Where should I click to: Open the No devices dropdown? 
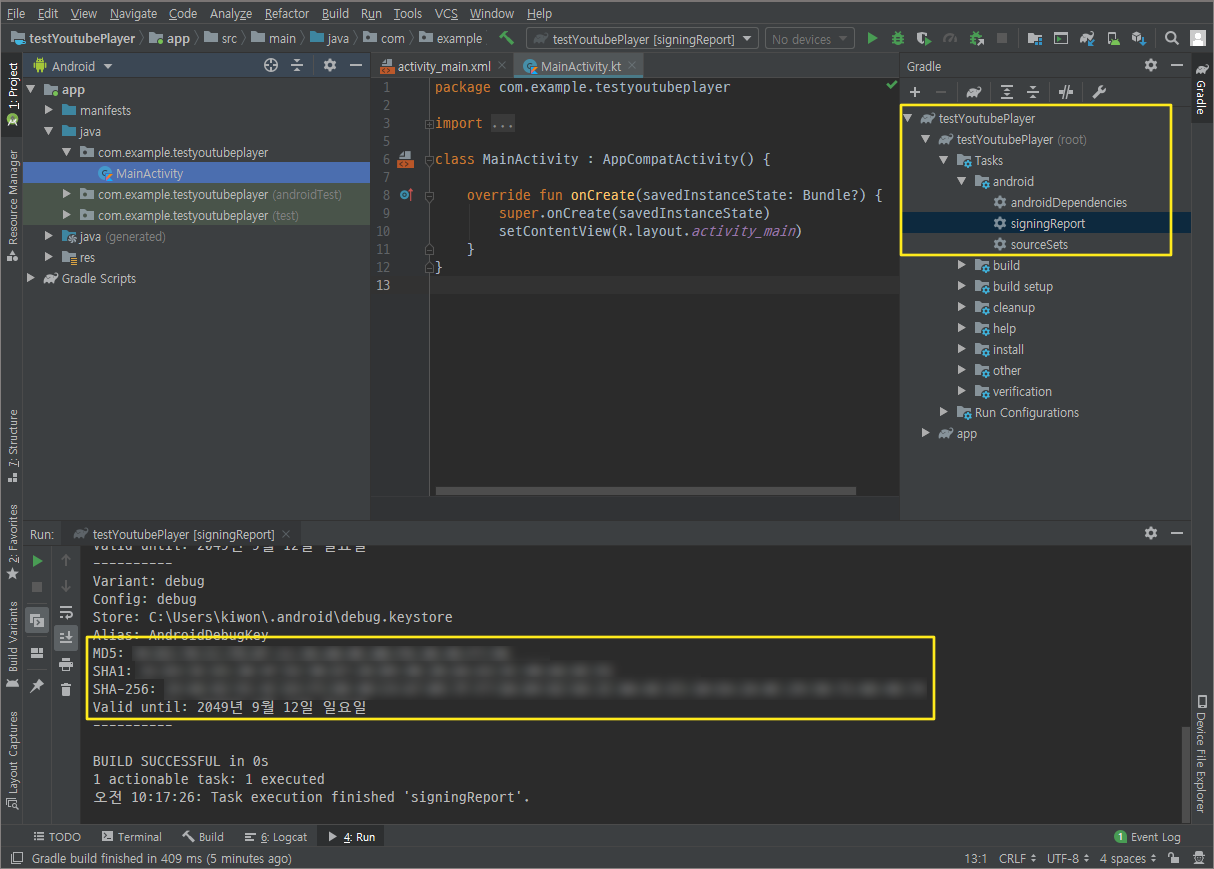809,38
